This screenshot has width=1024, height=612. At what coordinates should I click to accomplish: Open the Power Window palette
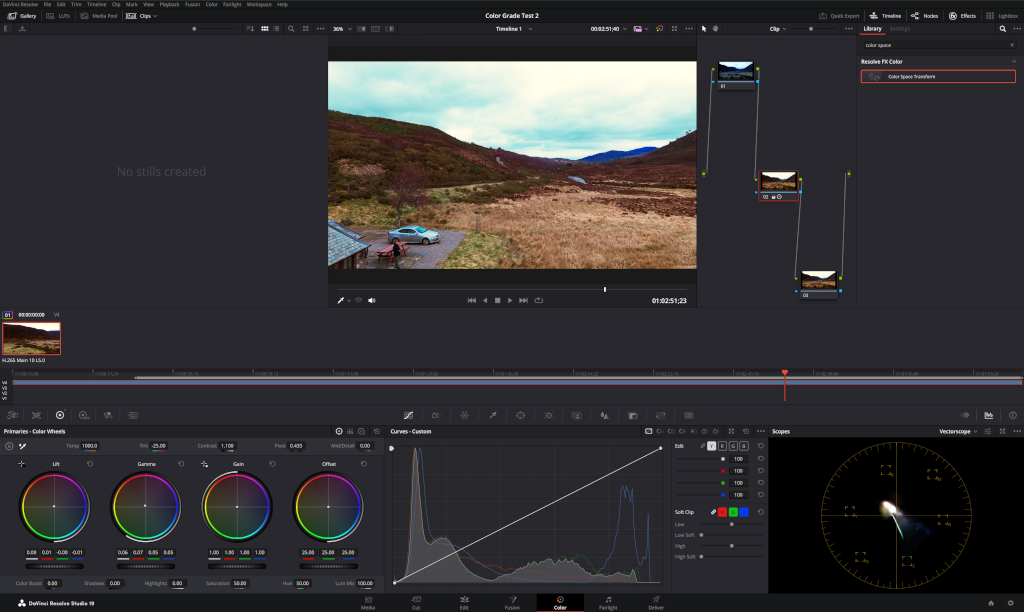coord(520,415)
